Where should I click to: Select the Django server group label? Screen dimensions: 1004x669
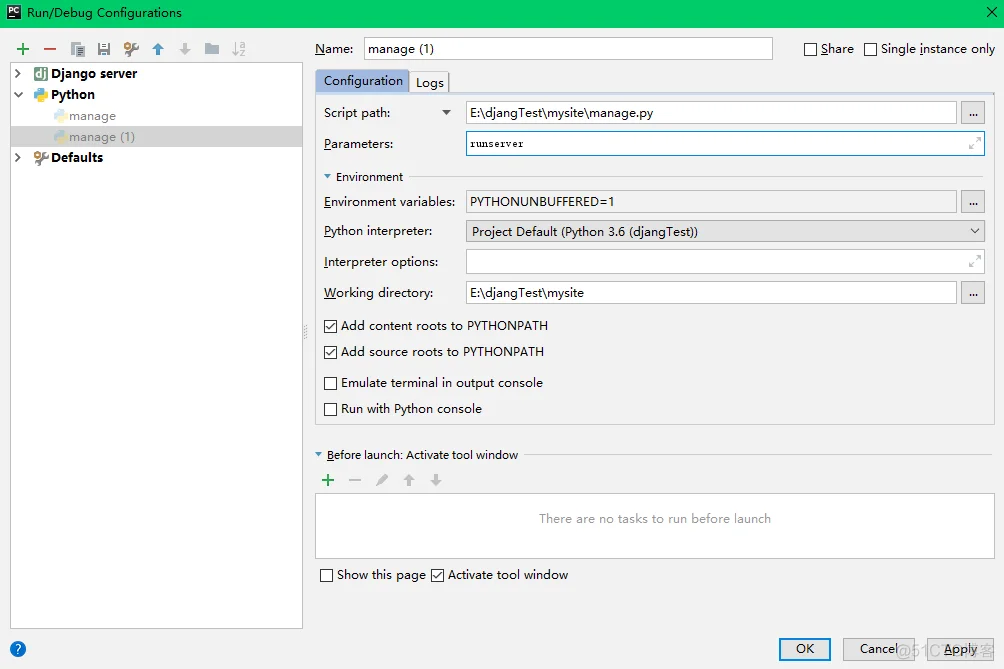coord(94,74)
